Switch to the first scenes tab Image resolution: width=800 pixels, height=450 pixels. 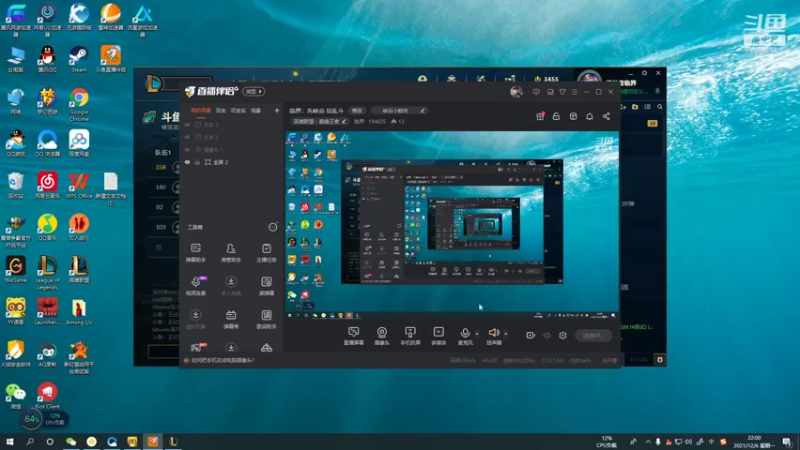201,110
